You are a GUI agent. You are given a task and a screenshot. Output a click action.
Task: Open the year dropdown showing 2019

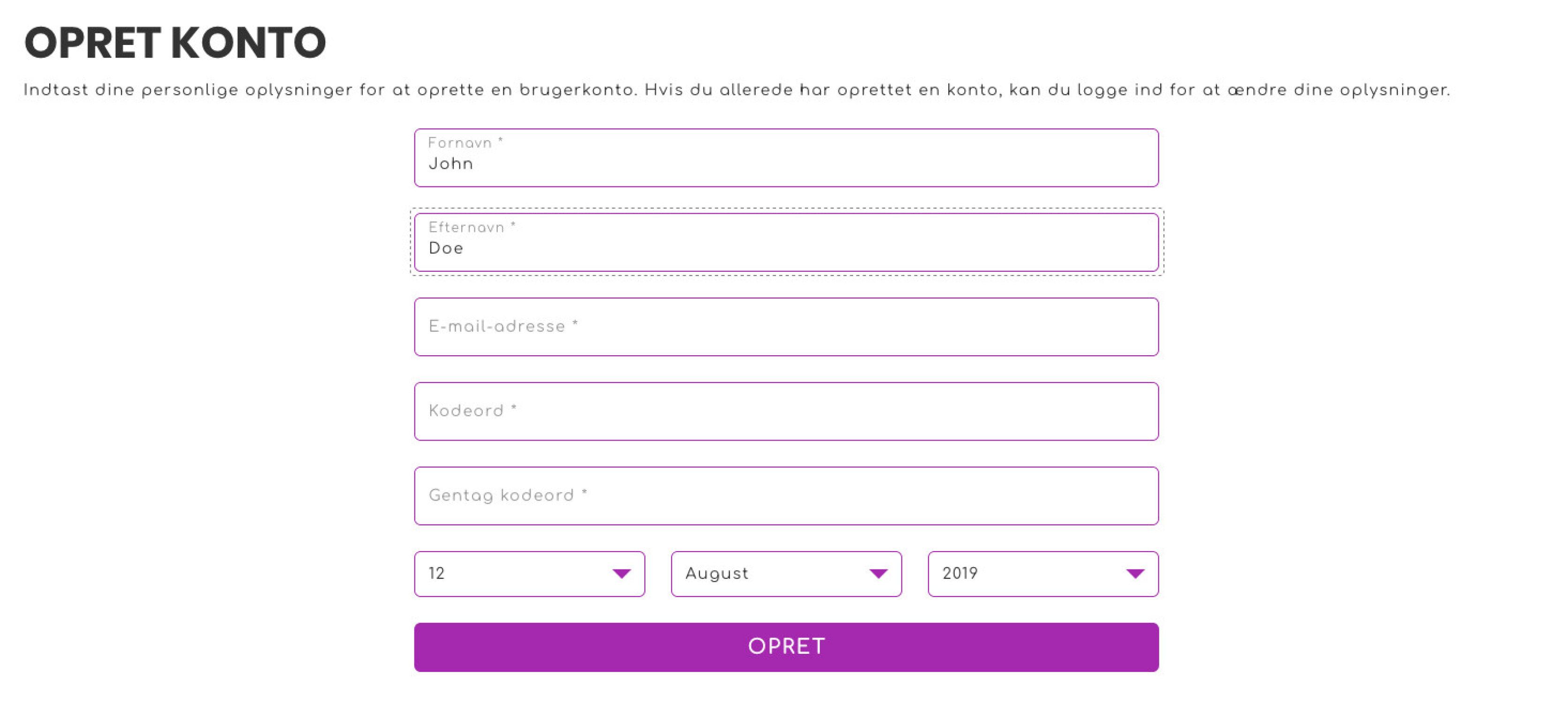tap(1043, 573)
